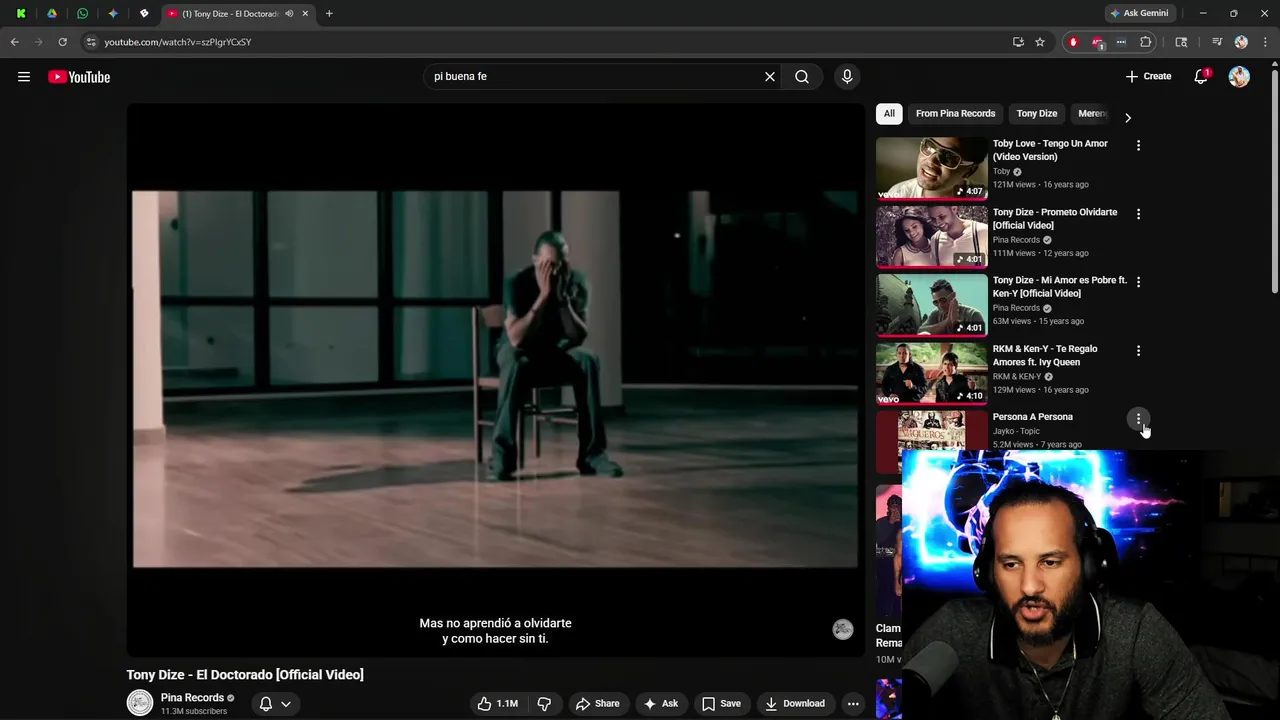1280x720 pixels.
Task: Open the YouTube hamburger guide menu
Action: (x=24, y=77)
